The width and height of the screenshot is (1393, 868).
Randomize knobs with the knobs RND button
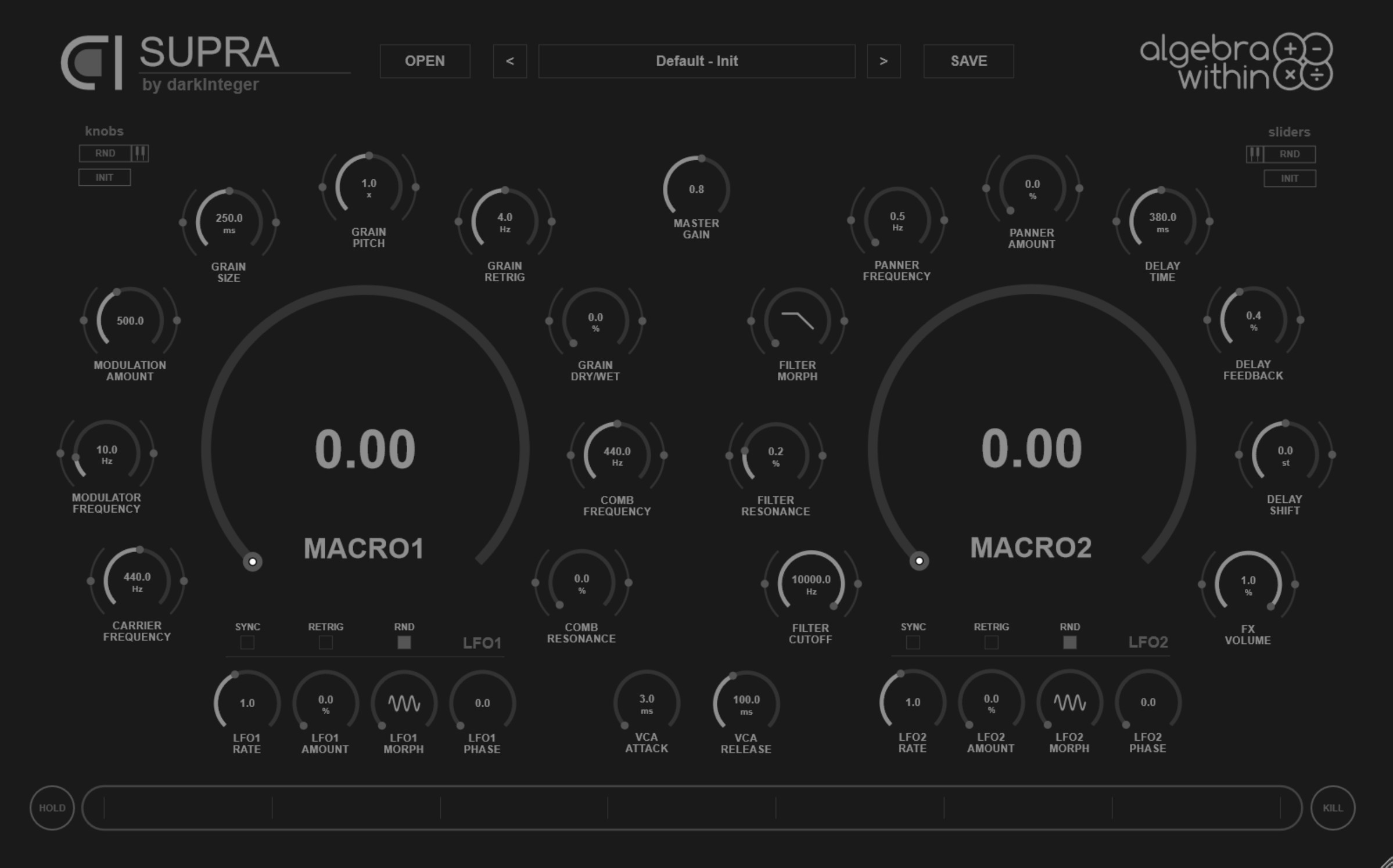[x=105, y=153]
